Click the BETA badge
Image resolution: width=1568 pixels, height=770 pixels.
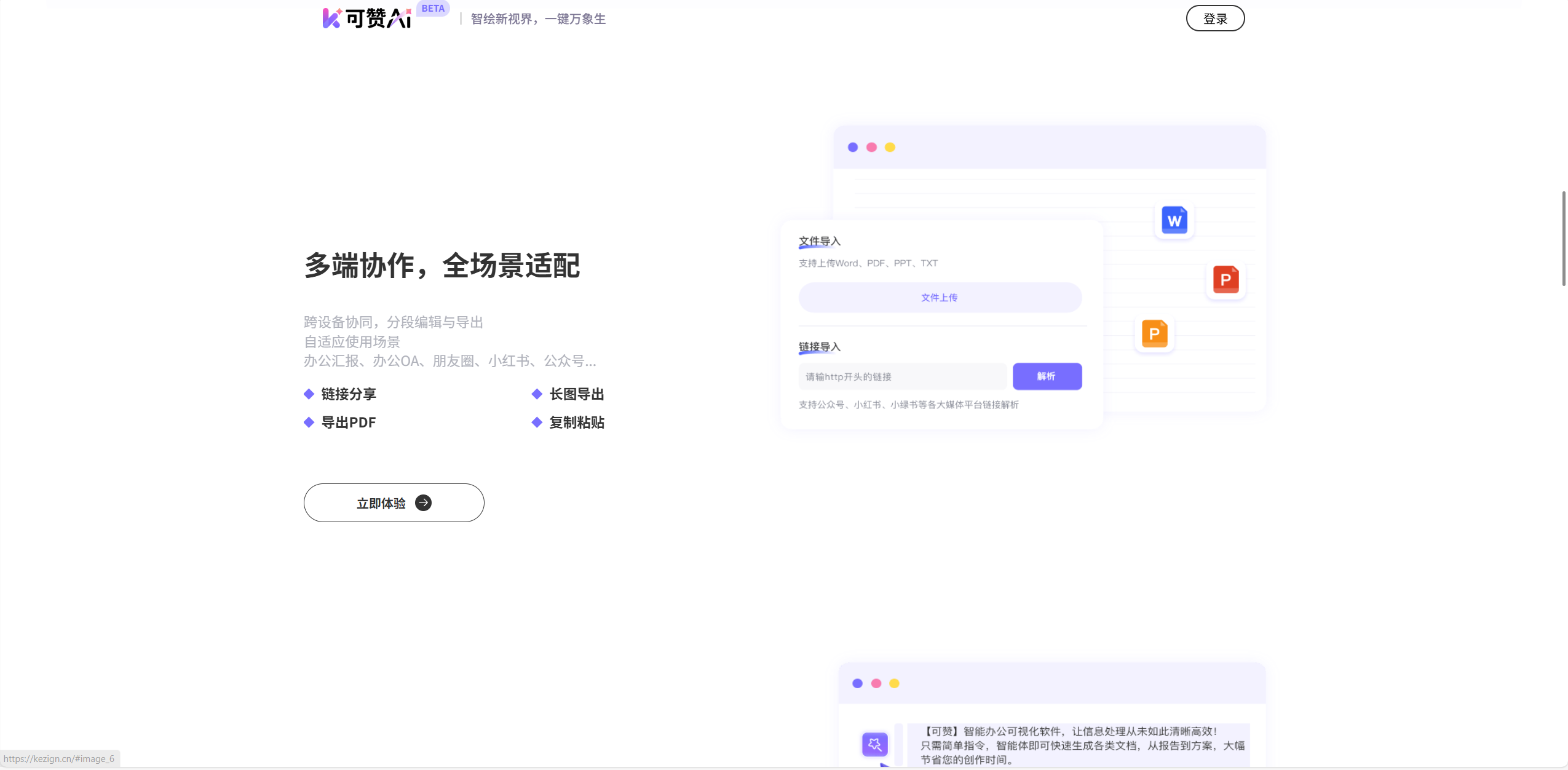pos(433,9)
